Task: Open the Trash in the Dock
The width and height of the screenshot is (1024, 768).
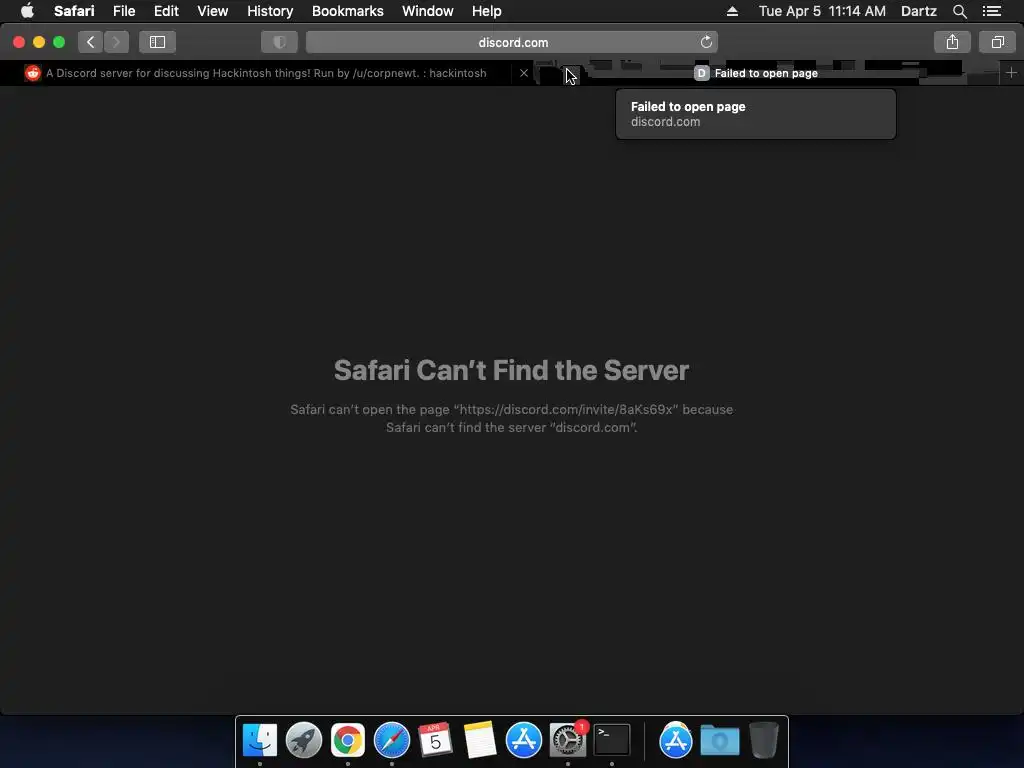Action: 763,741
